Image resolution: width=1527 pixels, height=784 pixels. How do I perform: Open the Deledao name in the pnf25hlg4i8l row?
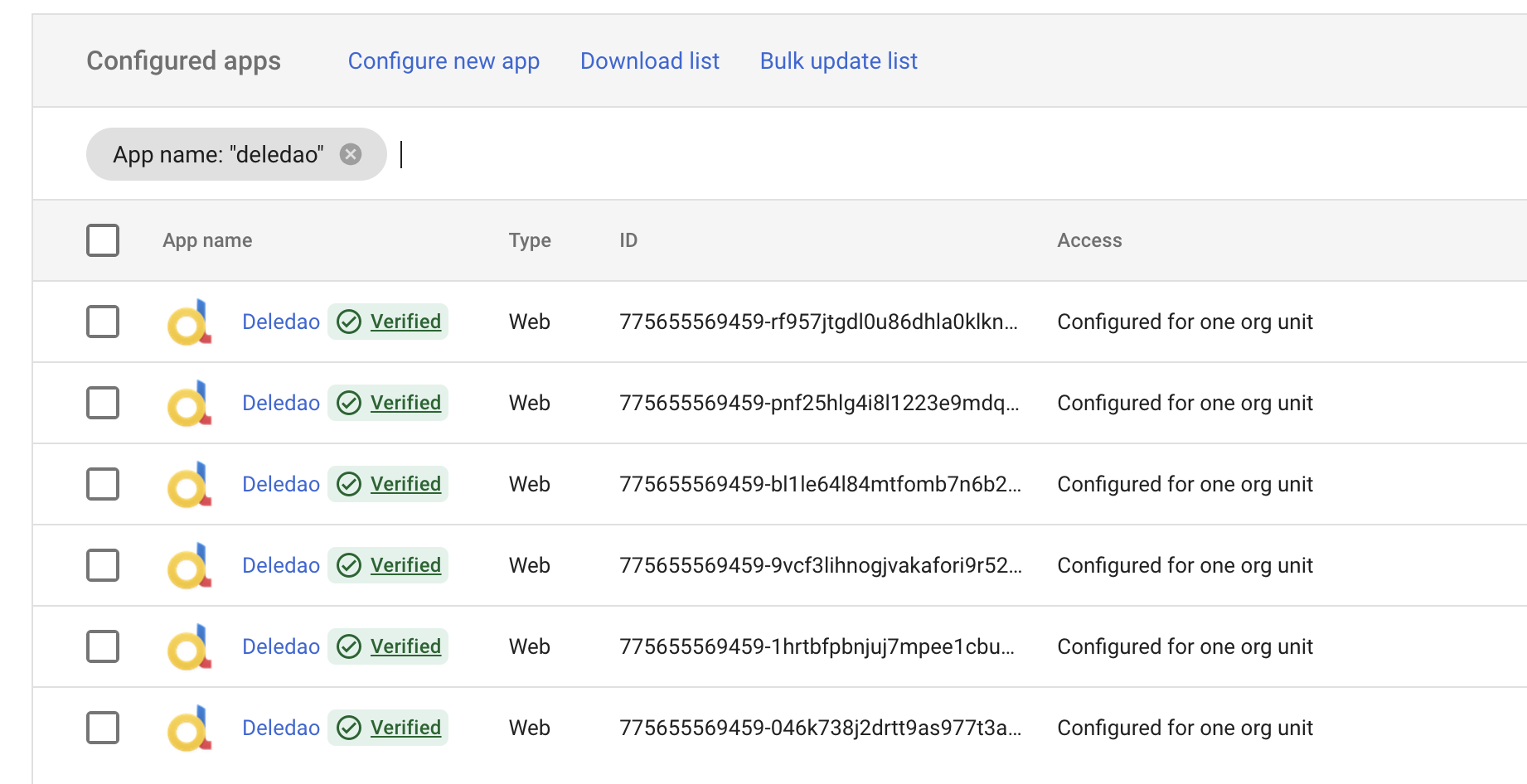pos(281,403)
